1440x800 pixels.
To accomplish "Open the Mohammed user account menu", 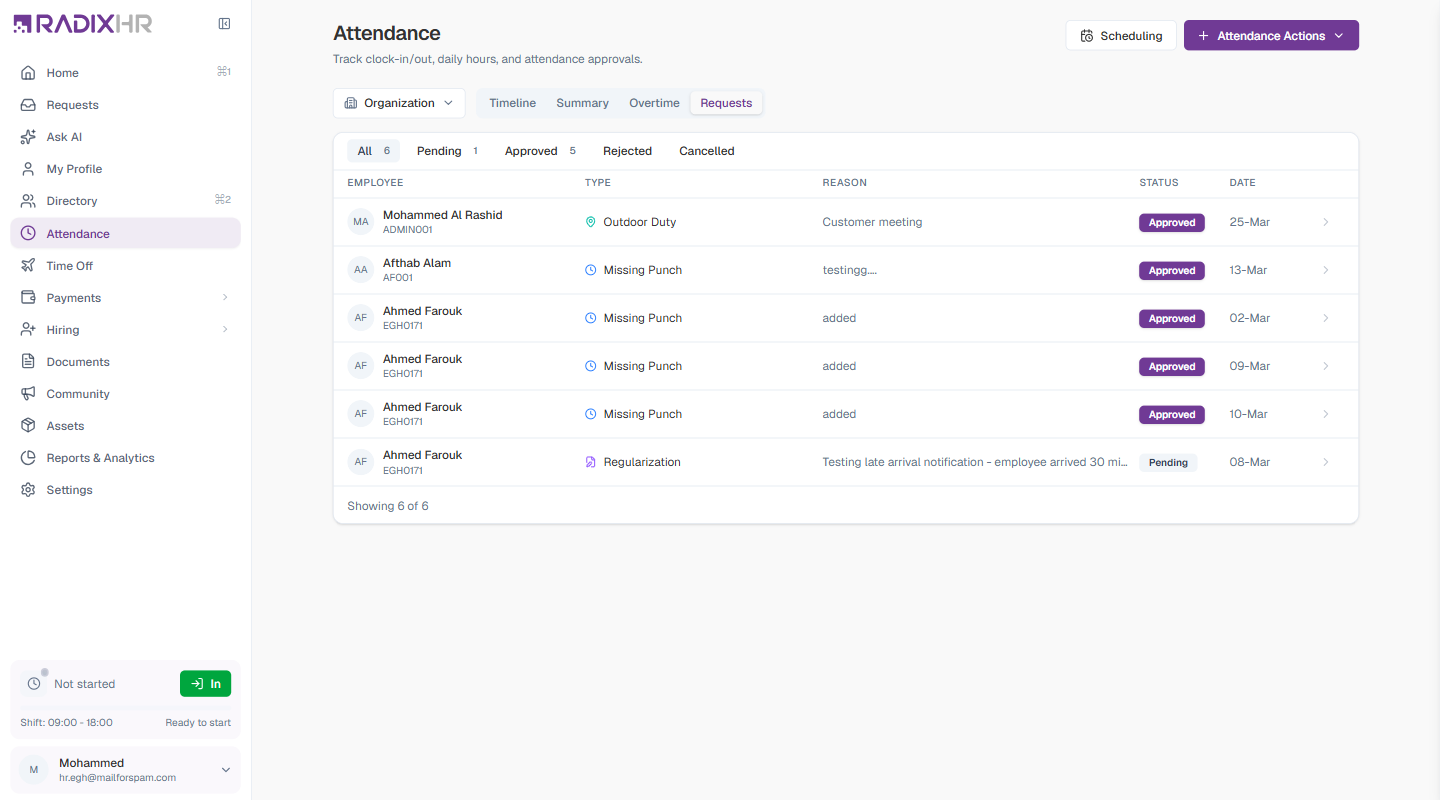I will tap(125, 770).
